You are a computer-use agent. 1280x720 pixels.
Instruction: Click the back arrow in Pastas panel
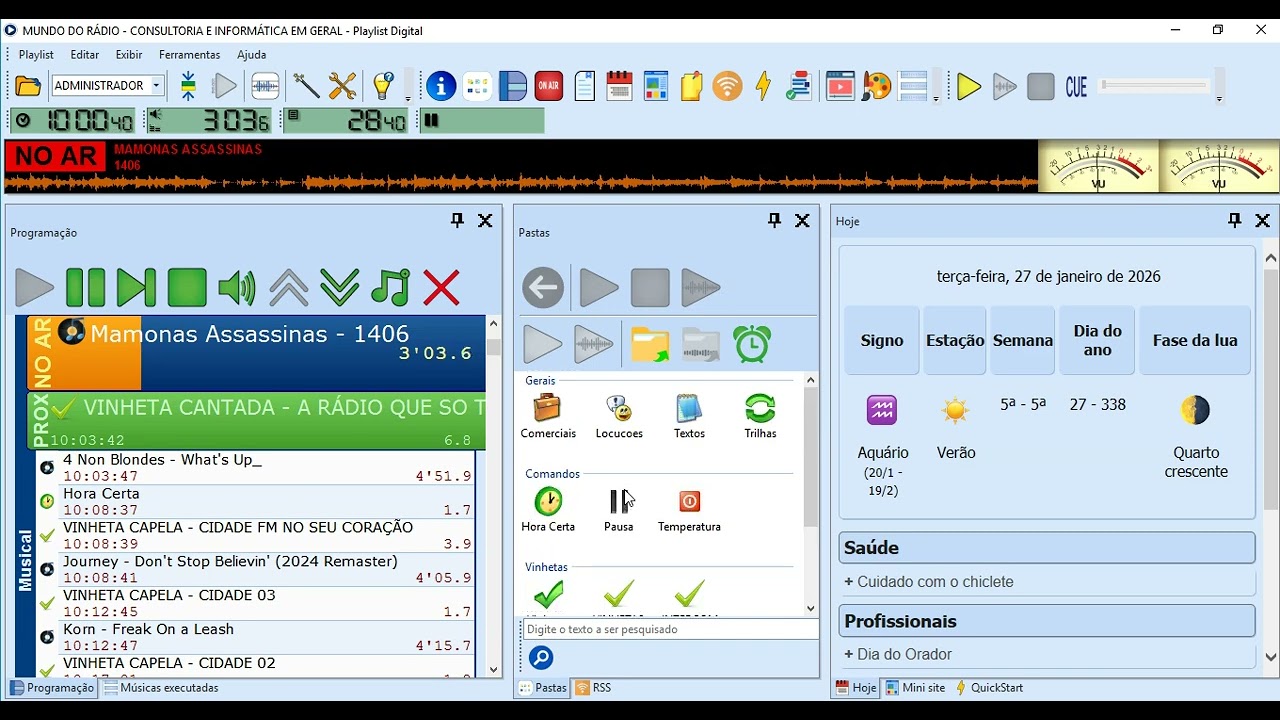click(x=543, y=288)
